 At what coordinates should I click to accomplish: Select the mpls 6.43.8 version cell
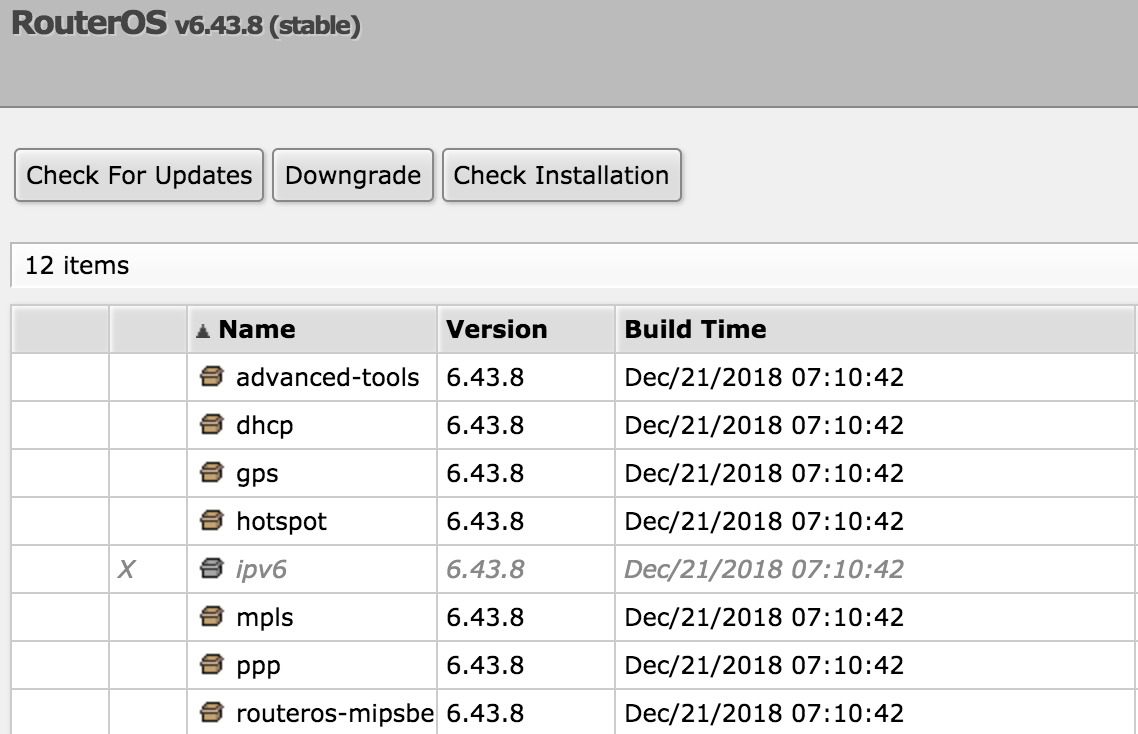[x=486, y=618]
